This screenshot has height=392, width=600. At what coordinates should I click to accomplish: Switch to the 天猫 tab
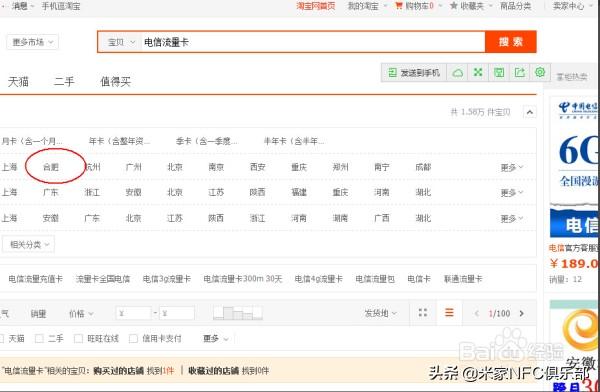click(18, 82)
